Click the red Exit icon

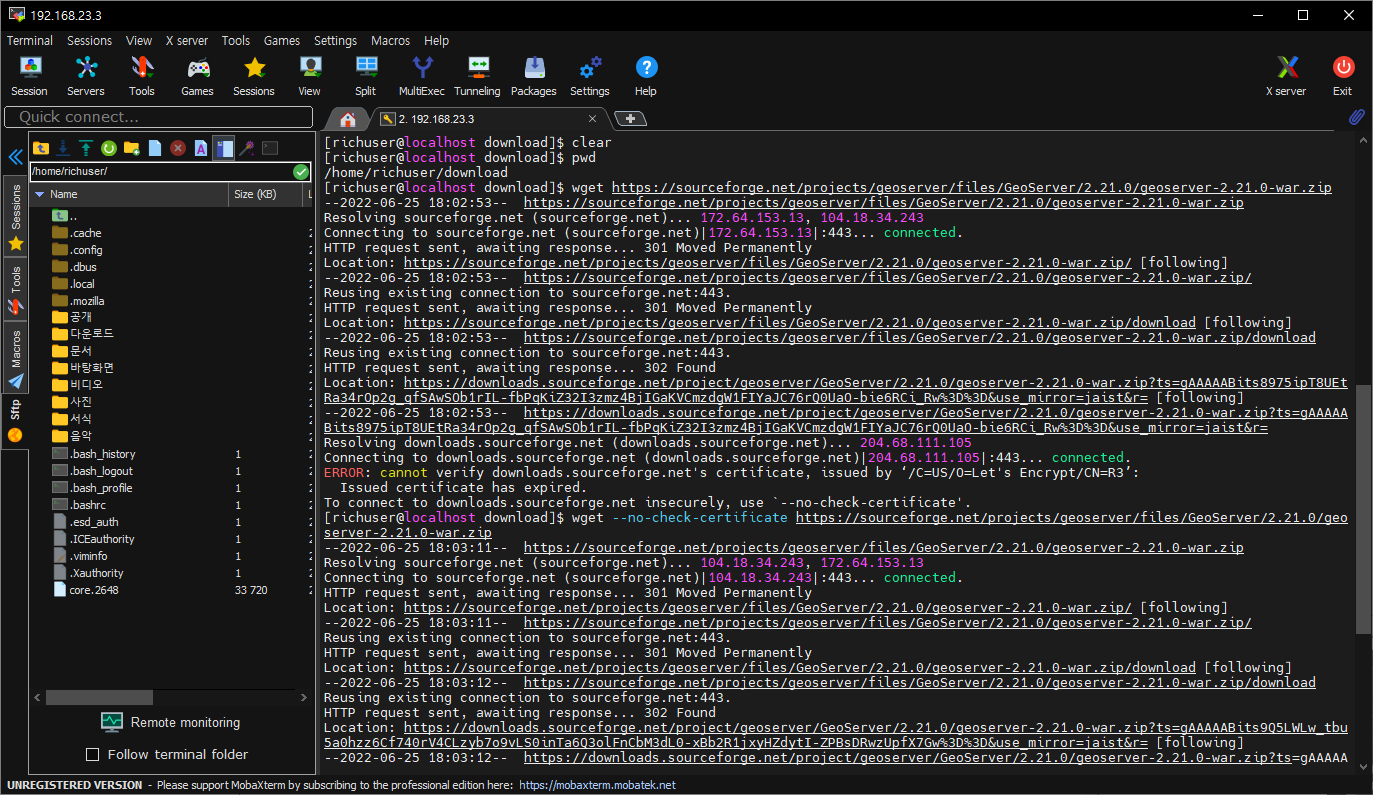pos(1343,76)
